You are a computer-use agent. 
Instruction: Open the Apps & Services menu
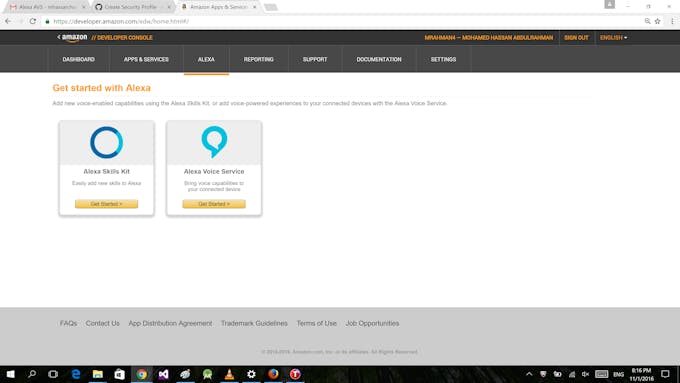tap(146, 59)
